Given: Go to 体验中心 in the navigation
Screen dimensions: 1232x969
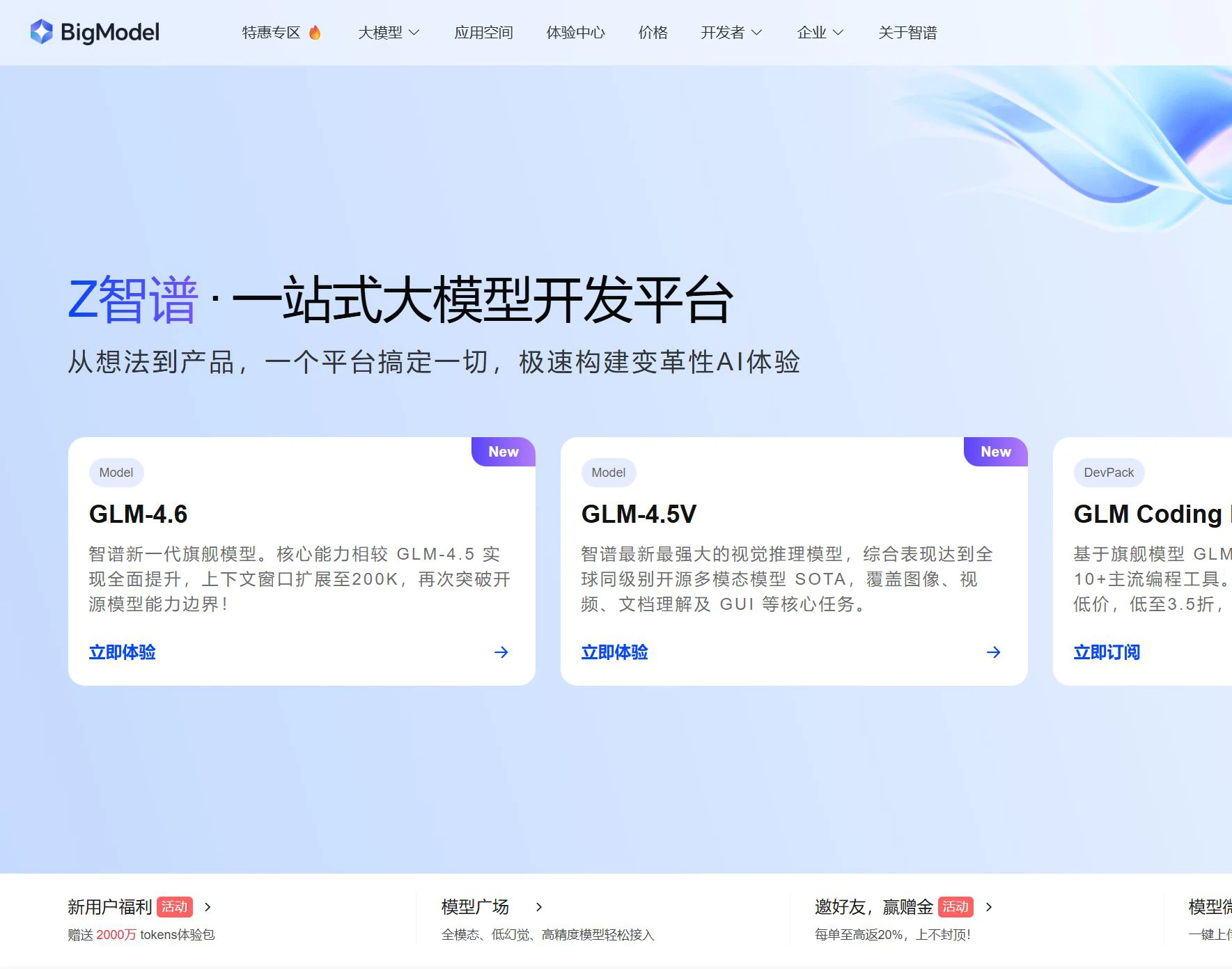Looking at the screenshot, I should [x=575, y=33].
